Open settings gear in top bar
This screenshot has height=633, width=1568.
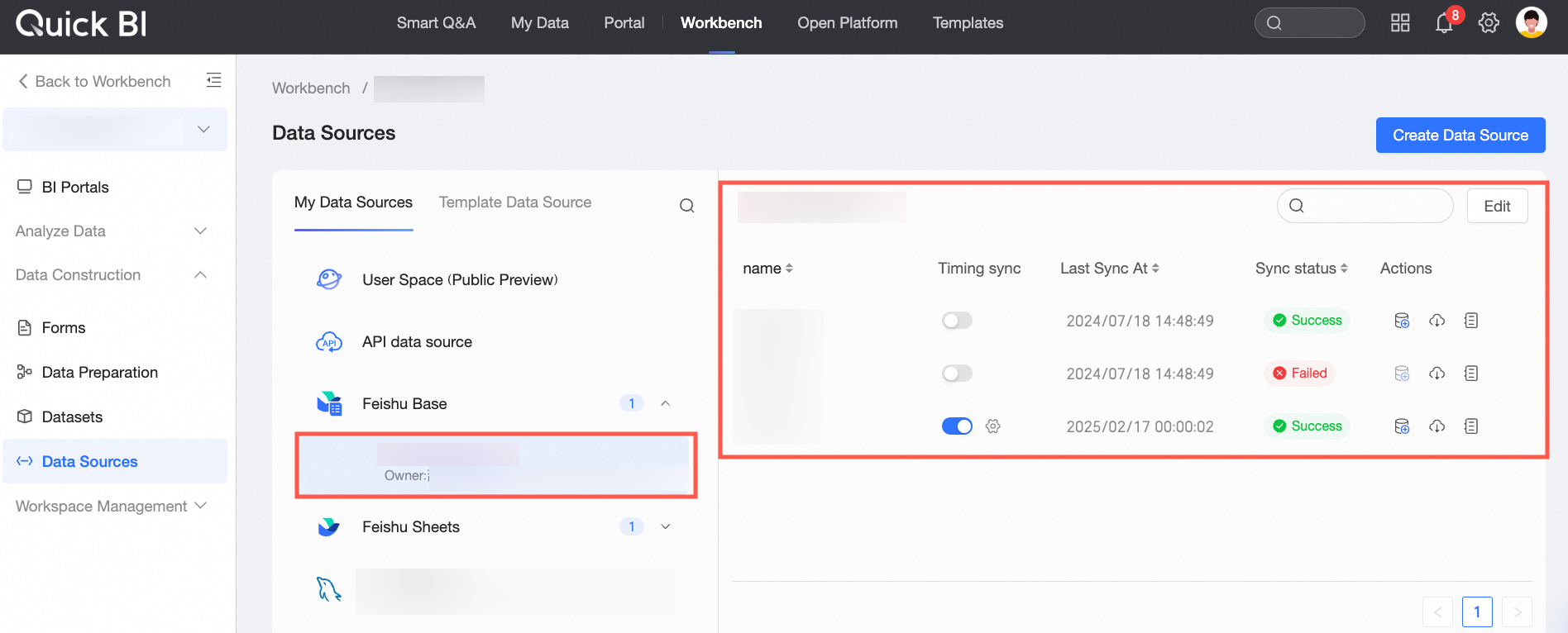(x=1489, y=23)
